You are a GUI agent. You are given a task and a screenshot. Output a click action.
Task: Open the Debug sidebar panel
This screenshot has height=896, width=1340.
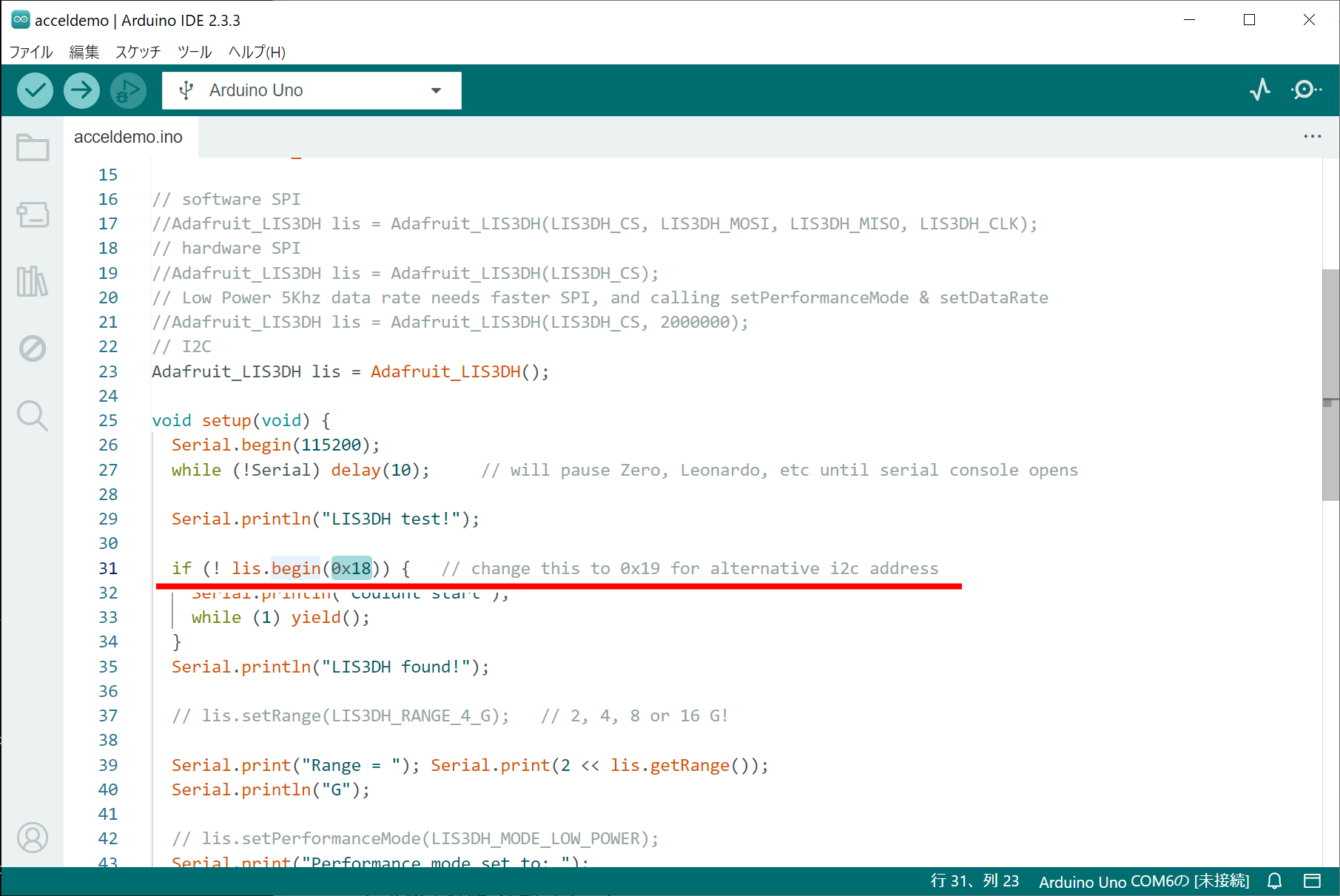click(x=33, y=348)
